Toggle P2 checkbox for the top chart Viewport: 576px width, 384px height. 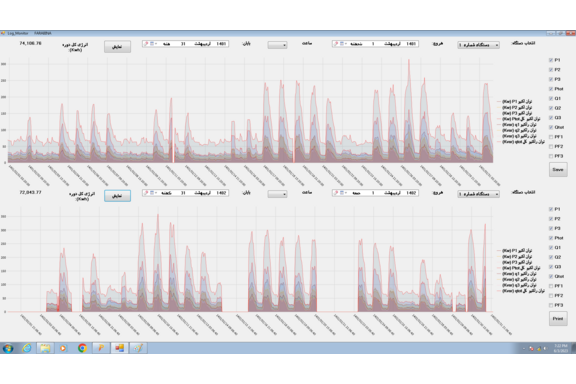(x=551, y=69)
